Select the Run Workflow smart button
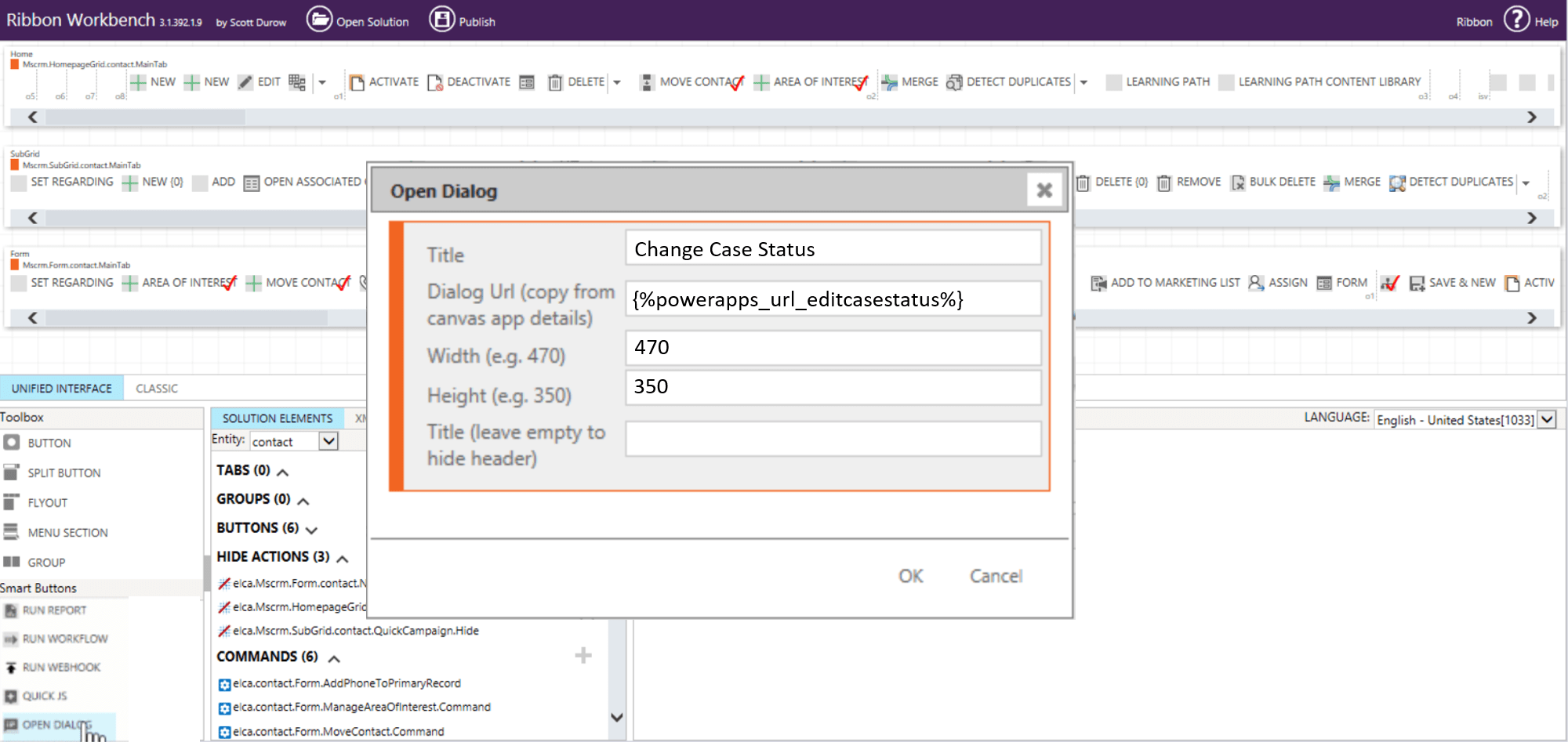Viewport: 1568px width, 742px height. [x=64, y=639]
